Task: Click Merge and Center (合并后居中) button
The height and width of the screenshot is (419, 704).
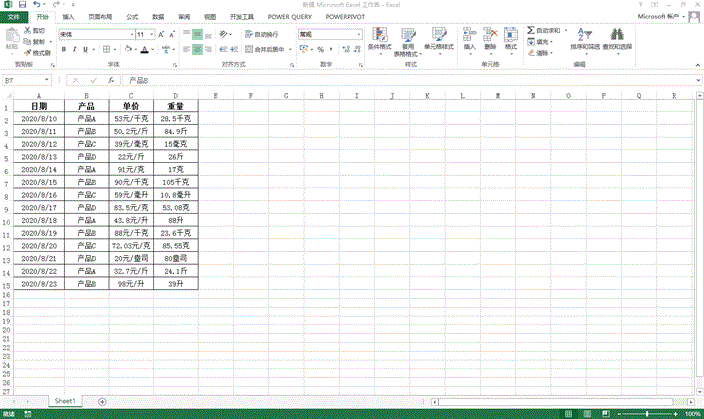Action: click(x=268, y=48)
